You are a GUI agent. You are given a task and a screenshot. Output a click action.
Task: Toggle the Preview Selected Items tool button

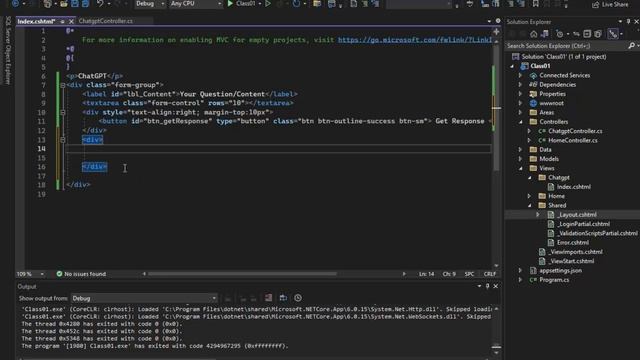tap(613, 34)
